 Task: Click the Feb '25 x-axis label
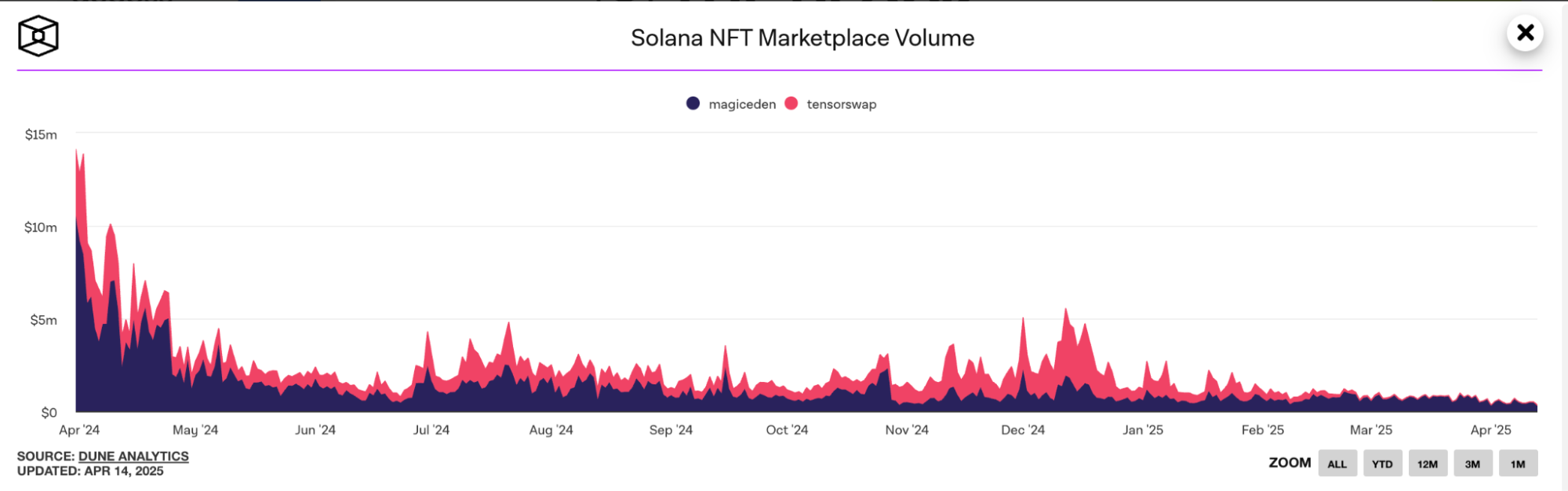pyautogui.click(x=1263, y=430)
